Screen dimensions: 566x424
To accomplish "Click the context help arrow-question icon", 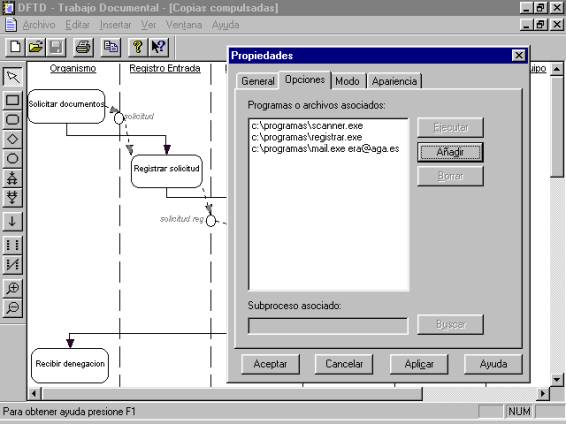I will [x=158, y=47].
